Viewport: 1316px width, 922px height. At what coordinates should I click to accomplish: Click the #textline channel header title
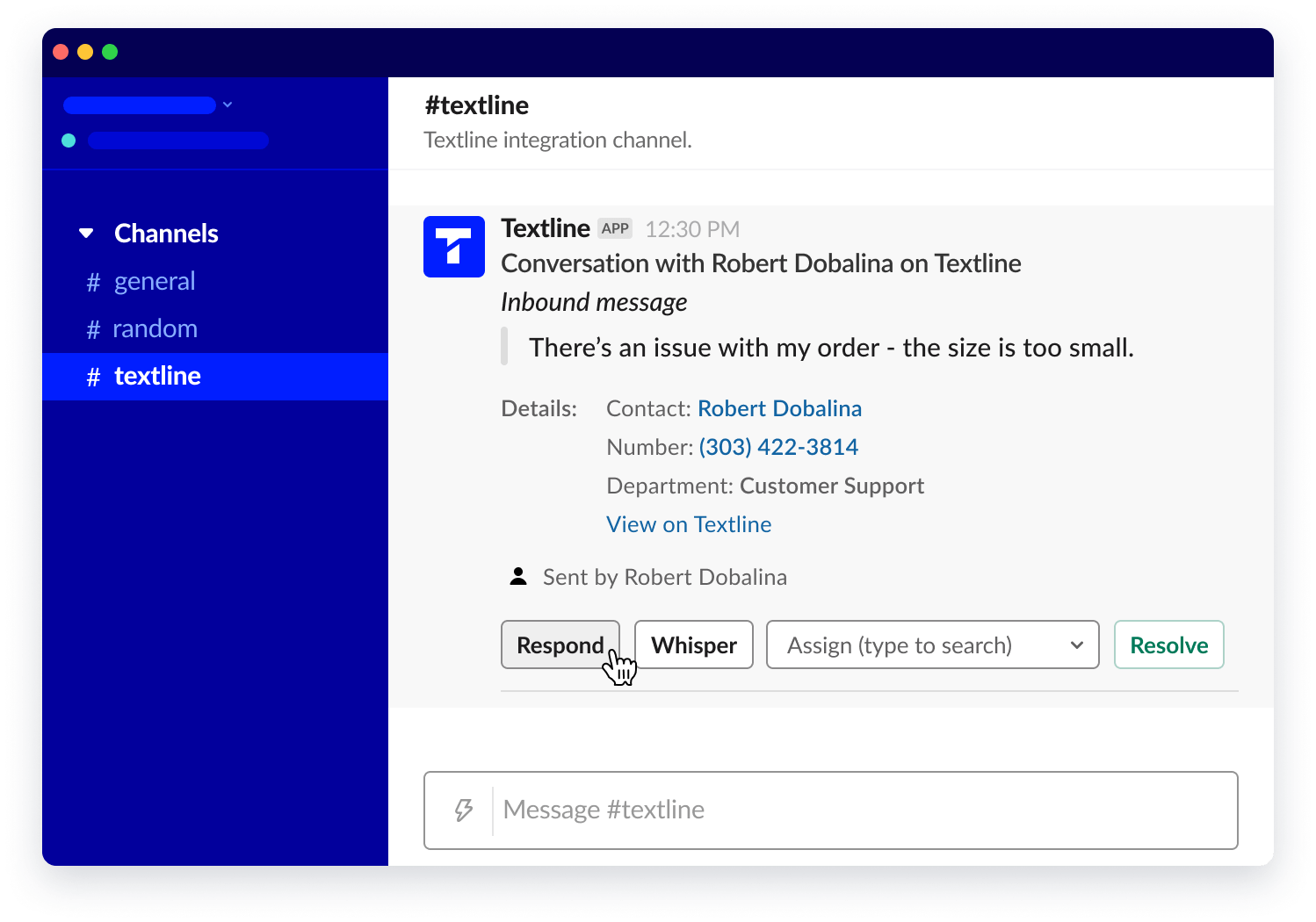pyautogui.click(x=476, y=105)
